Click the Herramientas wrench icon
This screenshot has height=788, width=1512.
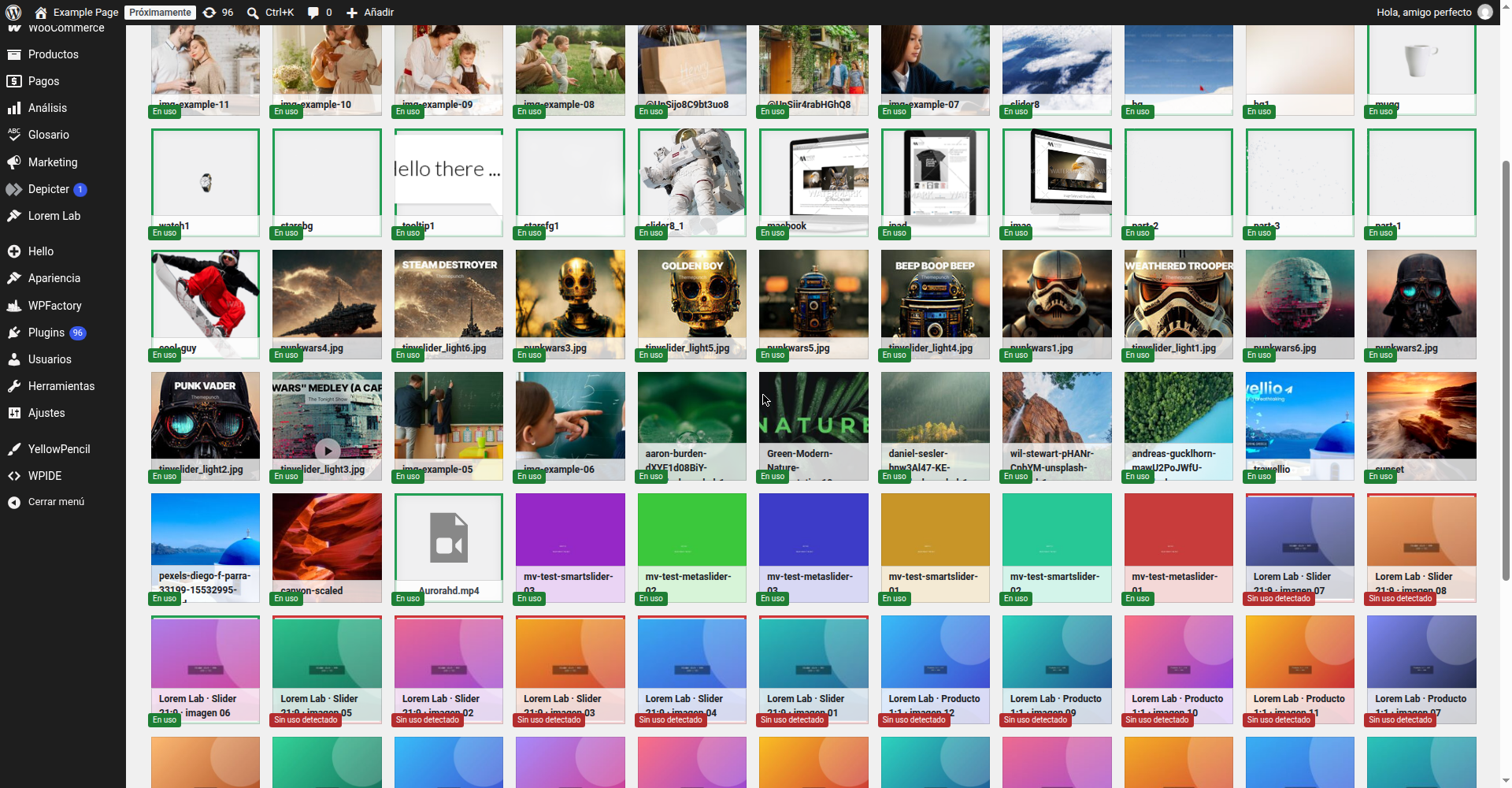[14, 386]
